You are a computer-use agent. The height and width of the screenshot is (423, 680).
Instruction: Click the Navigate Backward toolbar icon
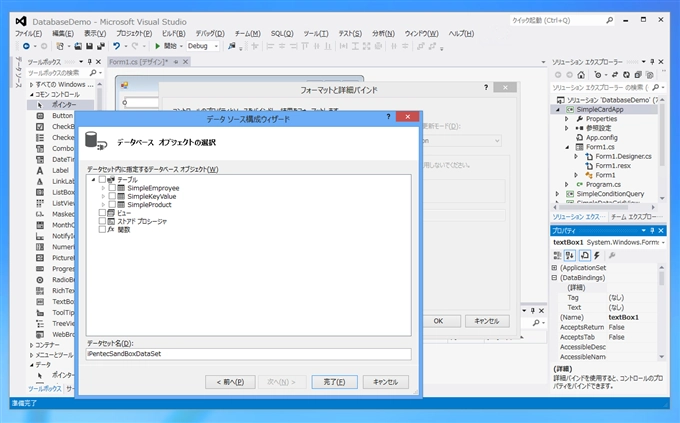pyautogui.click(x=26, y=46)
